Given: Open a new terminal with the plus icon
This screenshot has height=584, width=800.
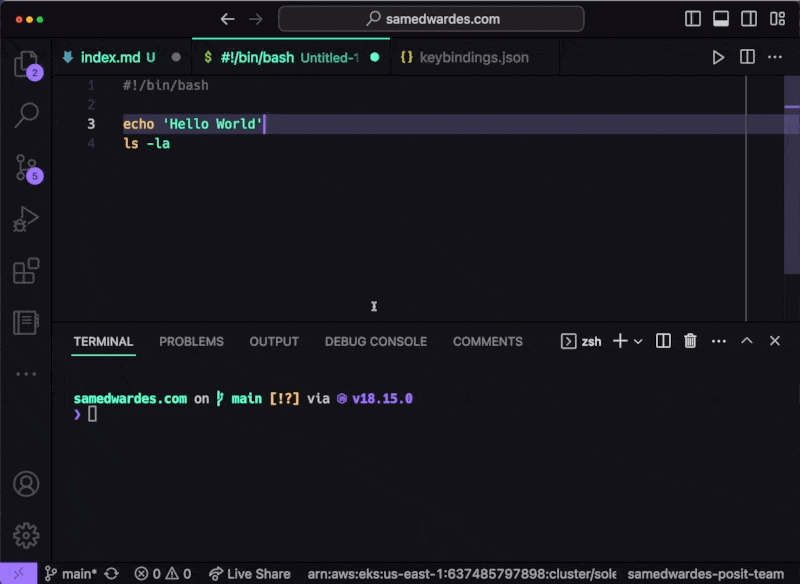Looking at the screenshot, I should [x=620, y=341].
